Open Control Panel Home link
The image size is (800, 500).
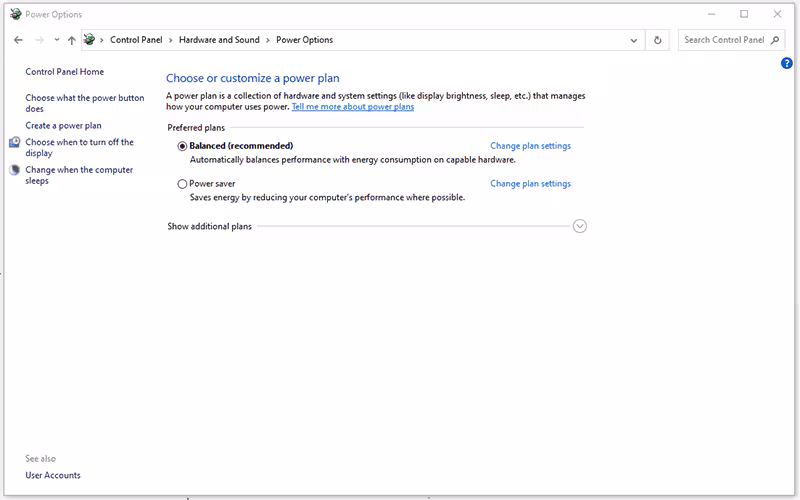point(65,72)
